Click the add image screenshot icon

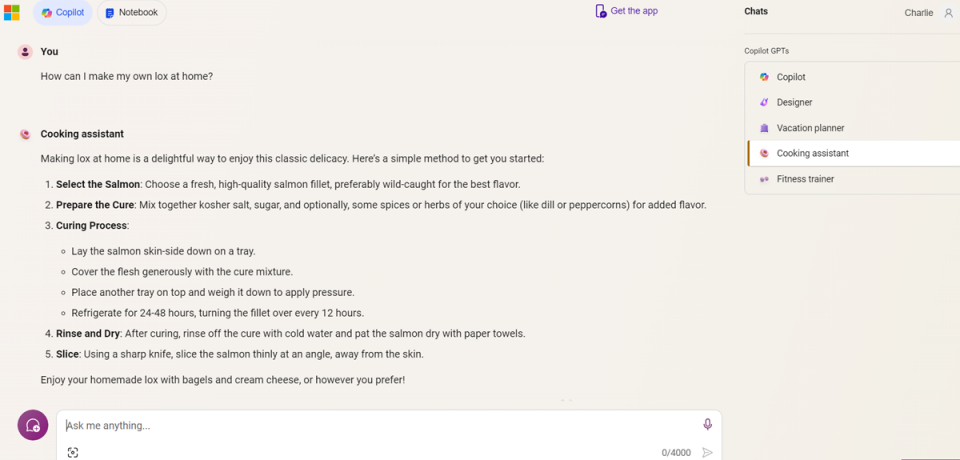(73, 453)
